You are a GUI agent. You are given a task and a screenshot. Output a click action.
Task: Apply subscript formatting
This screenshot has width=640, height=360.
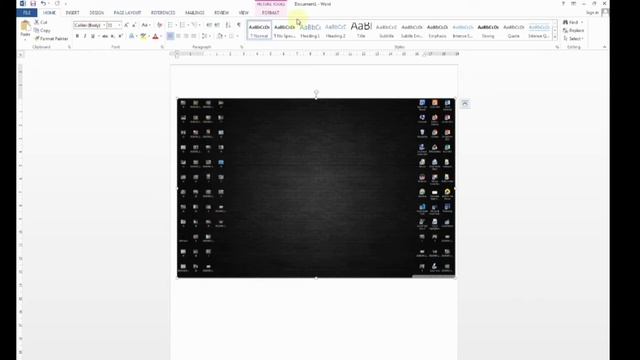[113, 36]
